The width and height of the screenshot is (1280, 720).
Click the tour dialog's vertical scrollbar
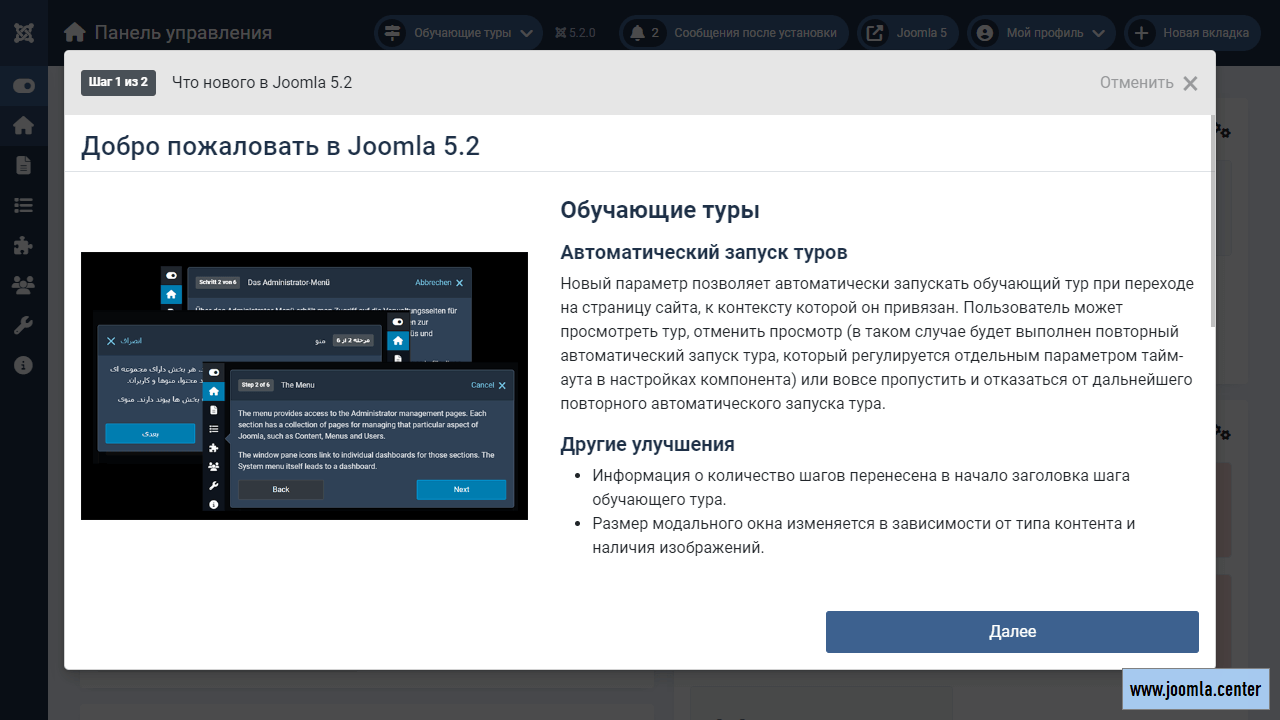[1214, 221]
